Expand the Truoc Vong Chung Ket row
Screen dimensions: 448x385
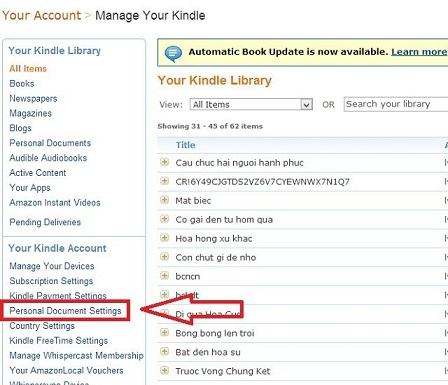tap(164, 370)
